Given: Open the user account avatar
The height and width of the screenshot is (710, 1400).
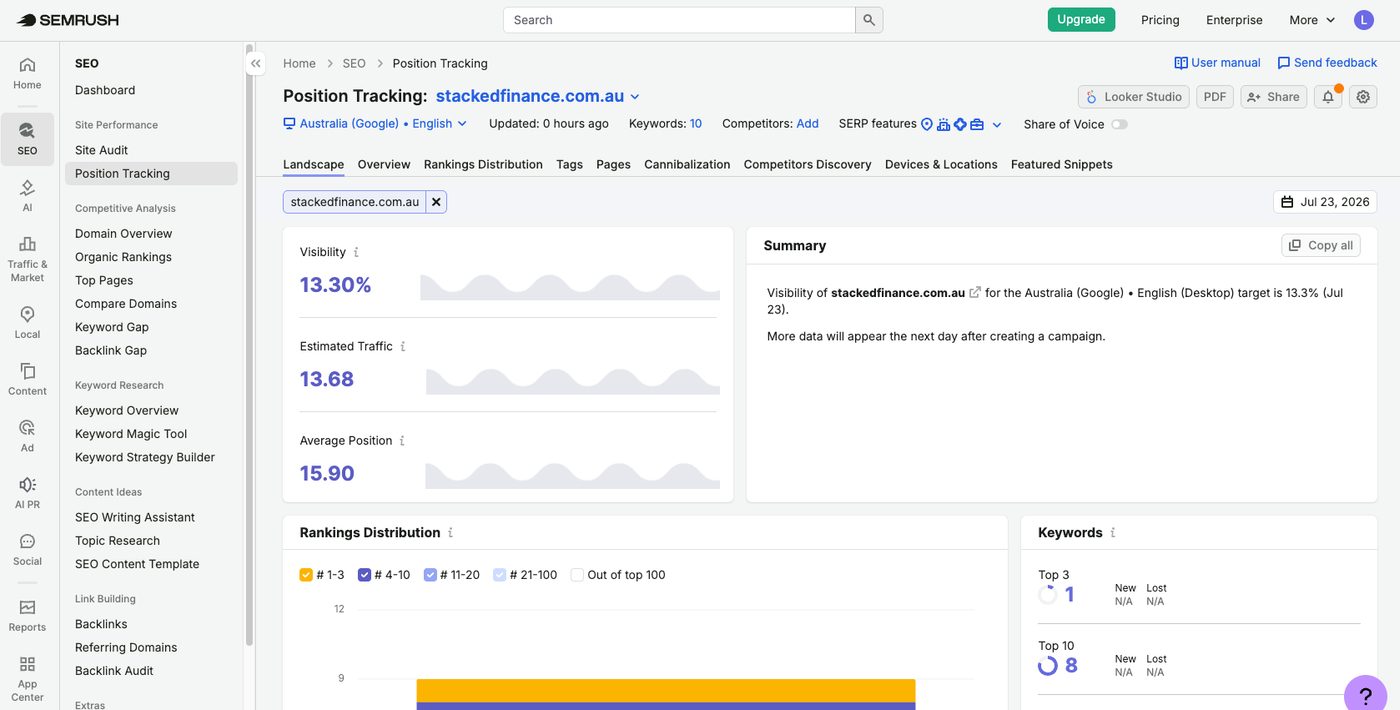Looking at the screenshot, I should (1364, 20).
